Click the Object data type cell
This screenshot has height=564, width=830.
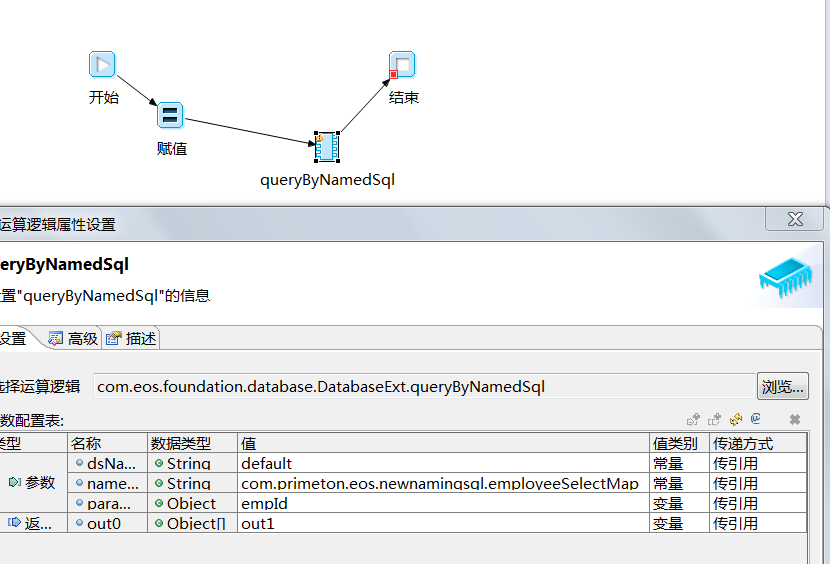tap(192, 503)
